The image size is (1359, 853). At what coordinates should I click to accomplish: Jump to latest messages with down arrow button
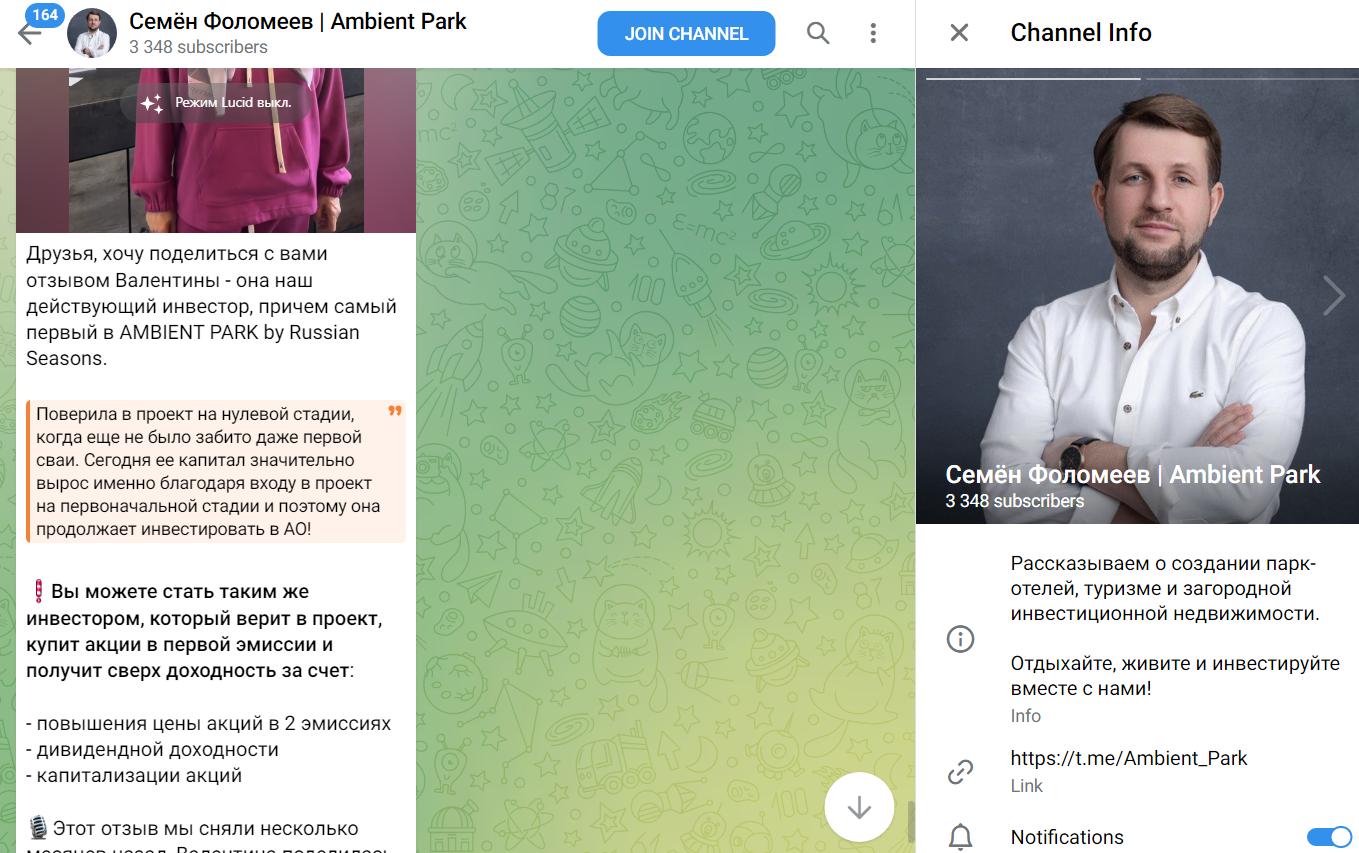tap(859, 807)
